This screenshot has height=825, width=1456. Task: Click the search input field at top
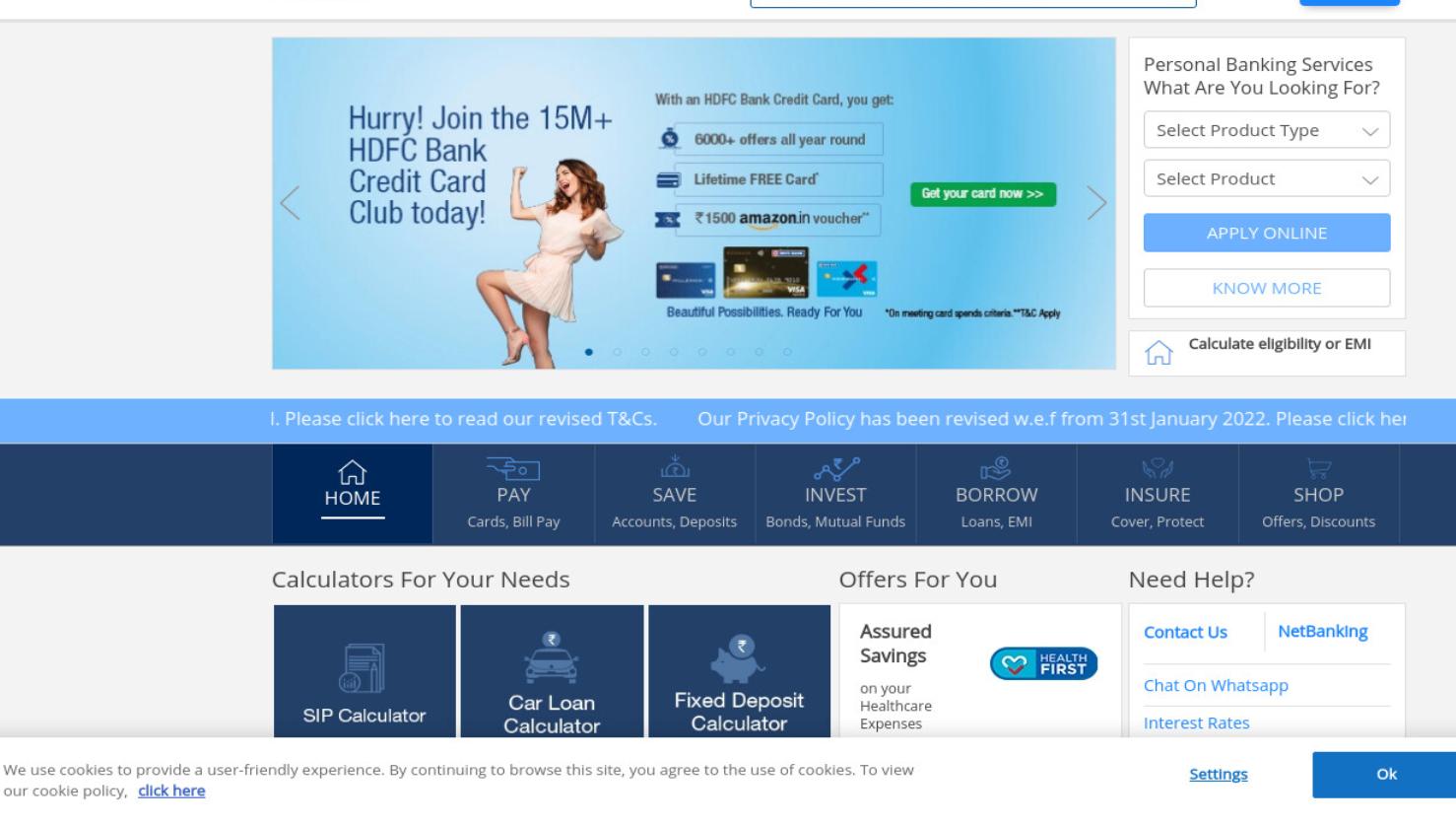[973, 4]
